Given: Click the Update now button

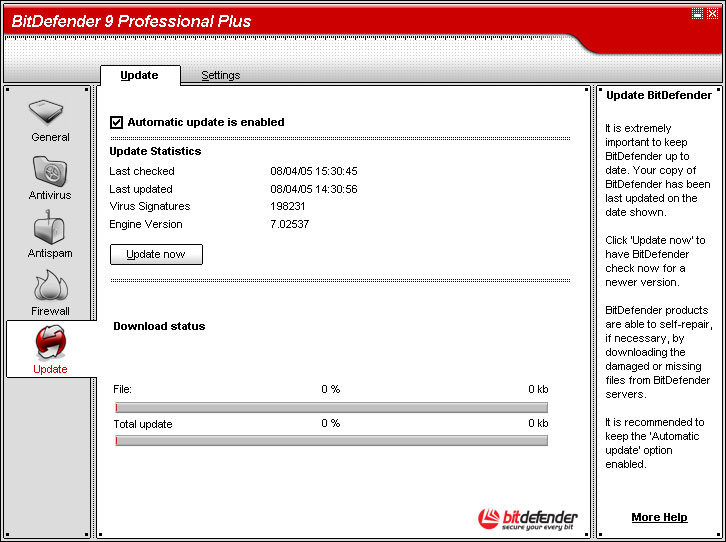Looking at the screenshot, I should (x=156, y=255).
